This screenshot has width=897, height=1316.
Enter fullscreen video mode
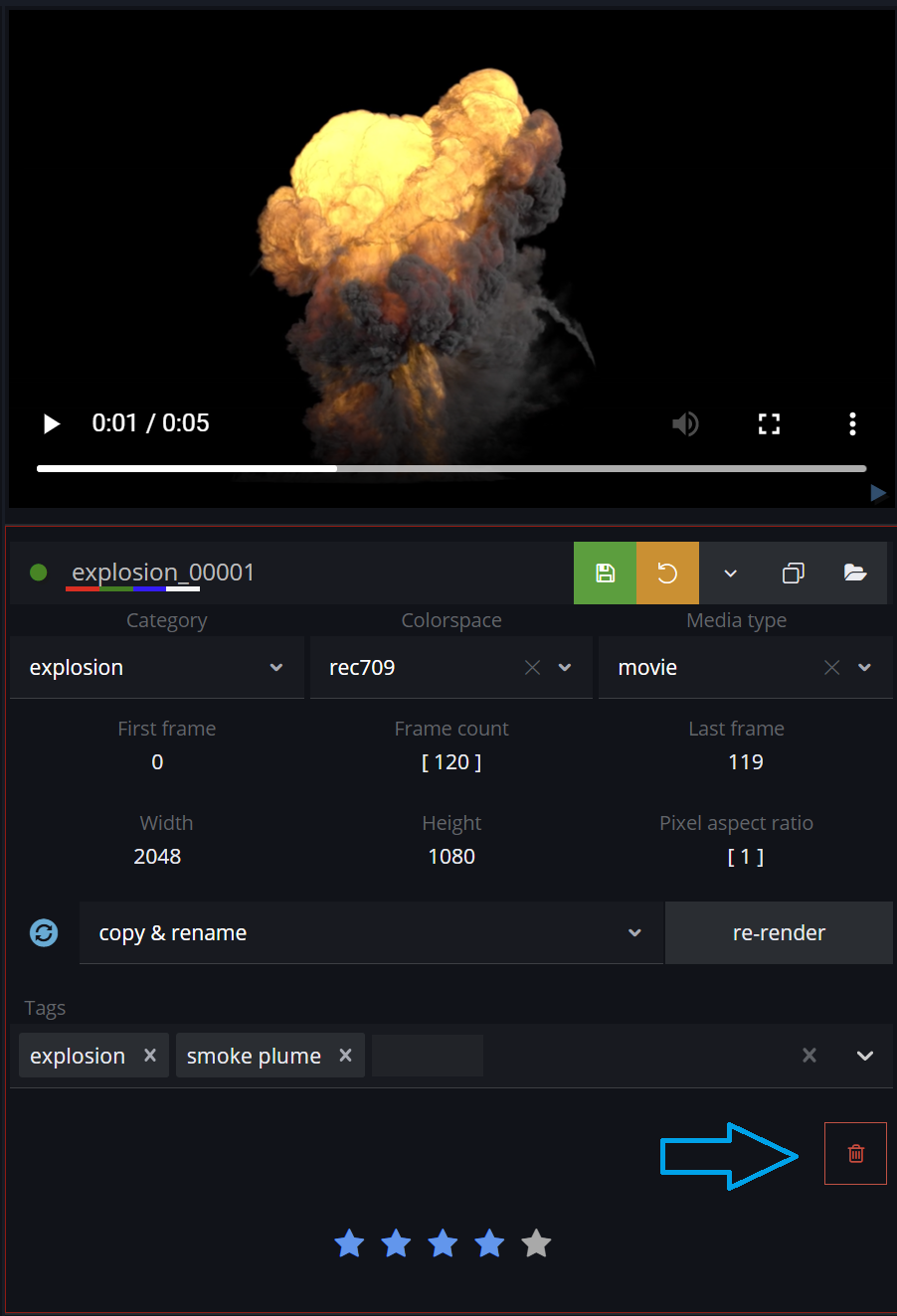[x=769, y=423]
